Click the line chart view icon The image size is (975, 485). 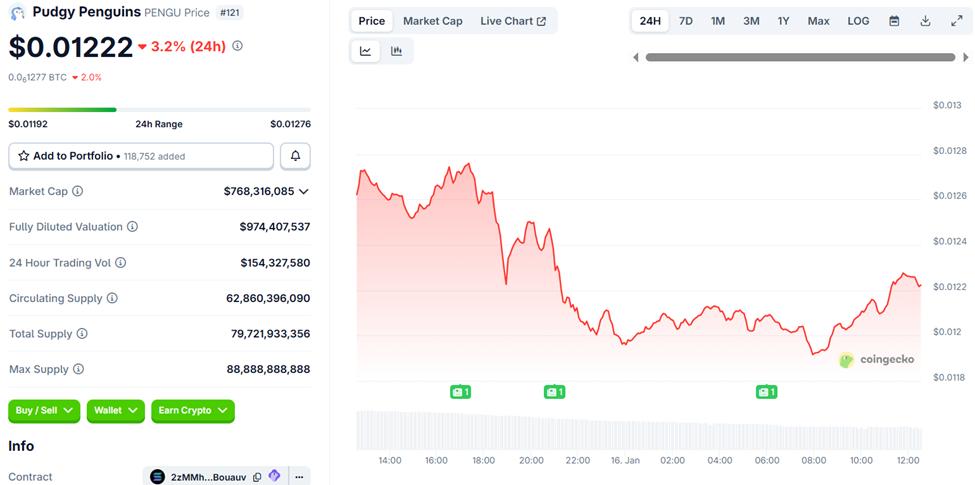pyautogui.click(x=366, y=51)
